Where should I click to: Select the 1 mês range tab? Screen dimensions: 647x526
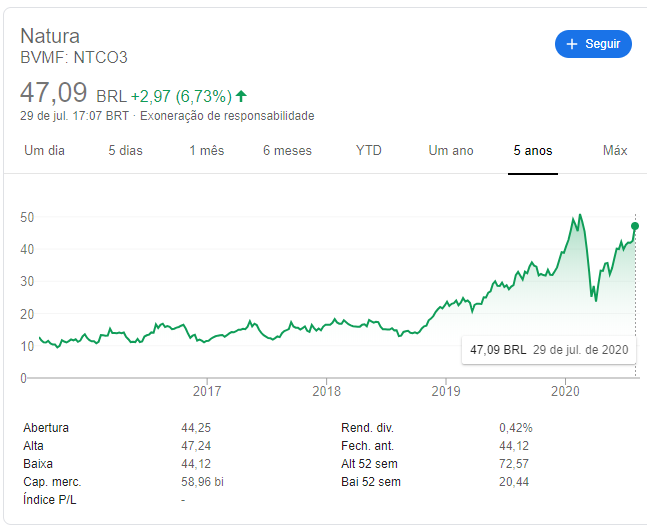206,151
